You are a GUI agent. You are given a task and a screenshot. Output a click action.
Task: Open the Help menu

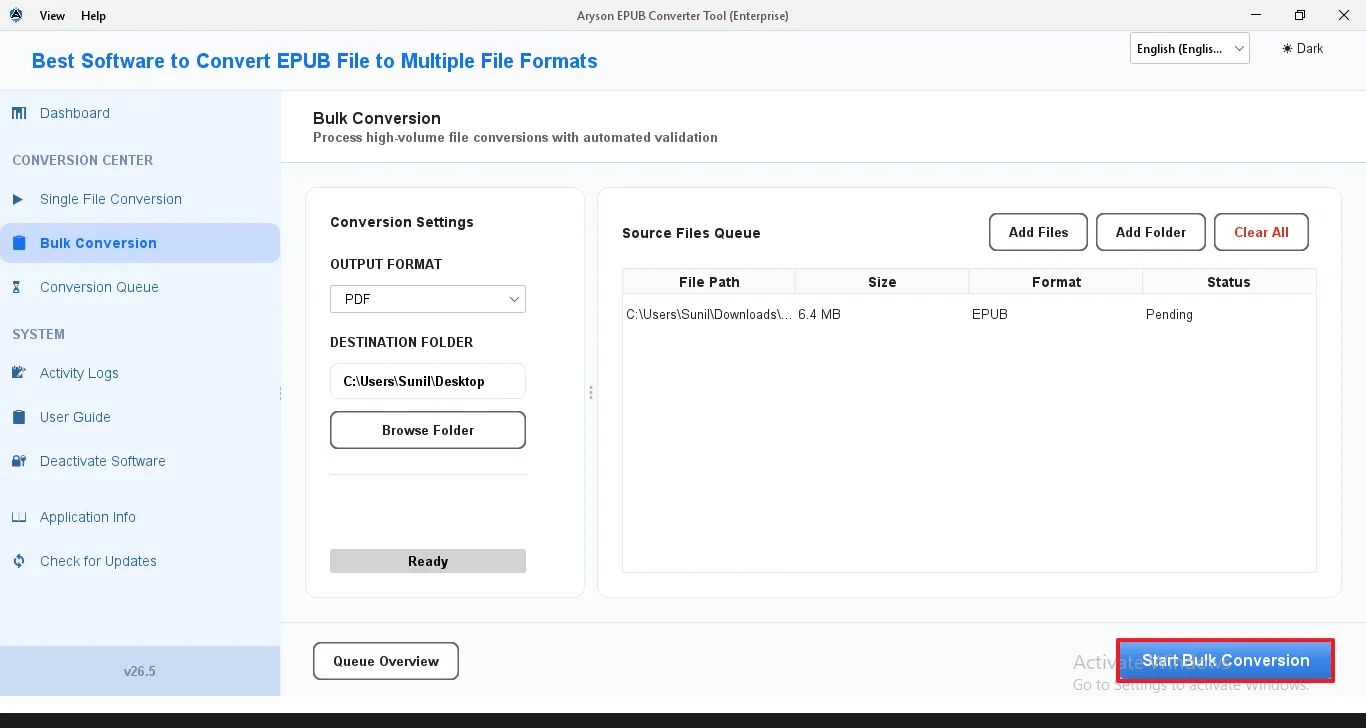(93, 16)
